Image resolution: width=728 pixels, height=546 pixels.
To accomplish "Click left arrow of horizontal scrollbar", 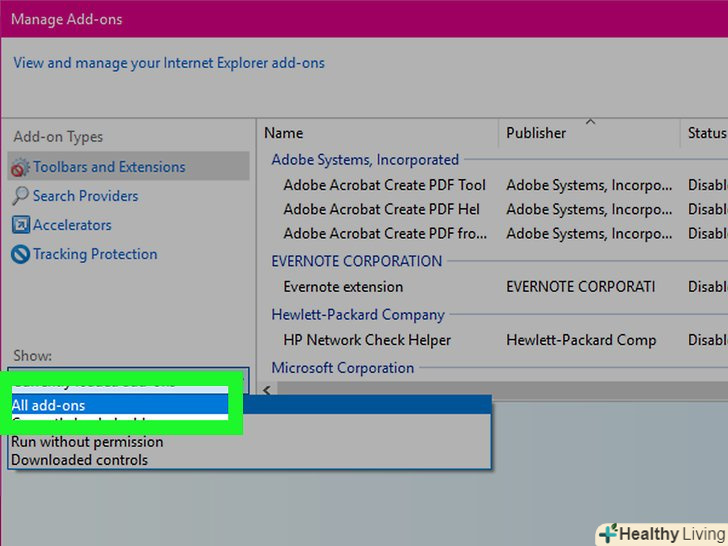I will 267,390.
